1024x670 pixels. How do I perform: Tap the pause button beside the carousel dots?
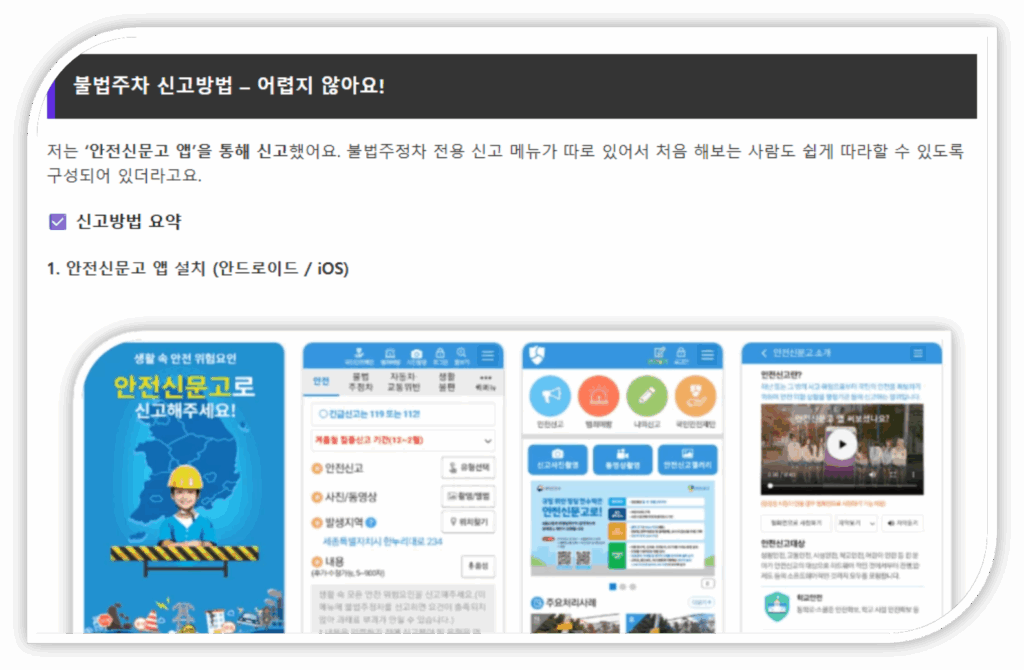point(707,583)
